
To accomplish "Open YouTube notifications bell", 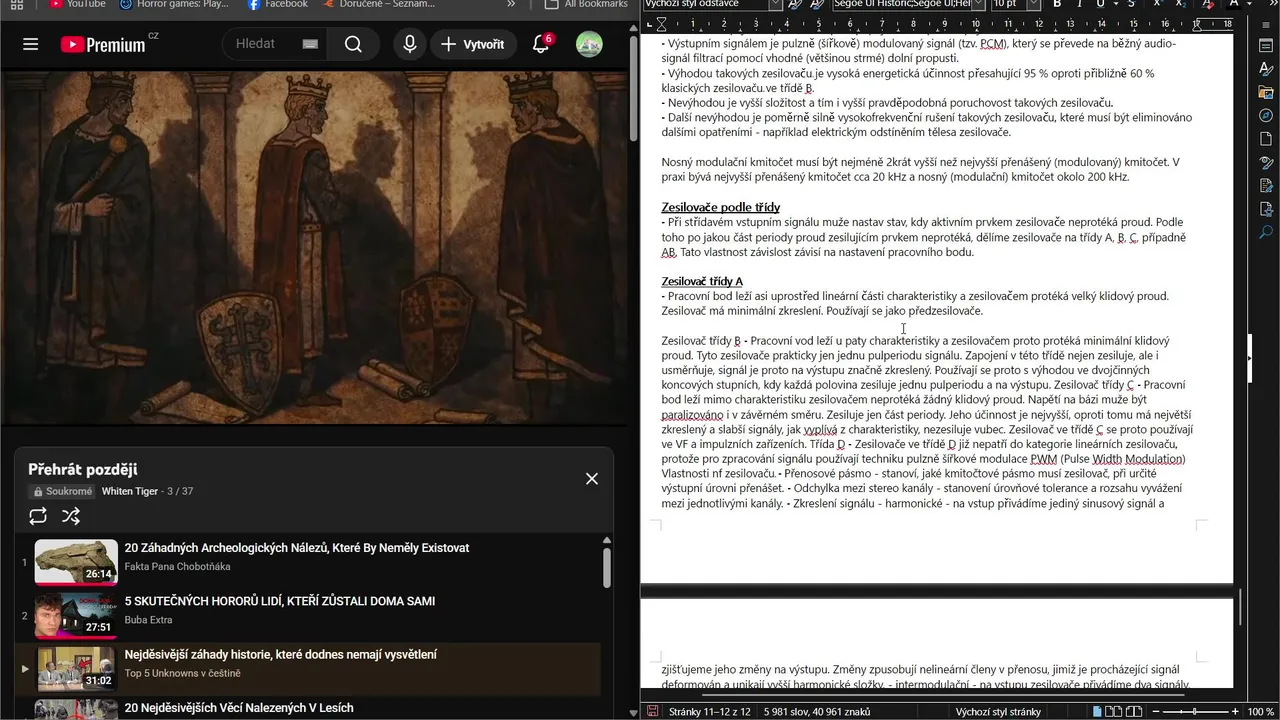I will 541,44.
